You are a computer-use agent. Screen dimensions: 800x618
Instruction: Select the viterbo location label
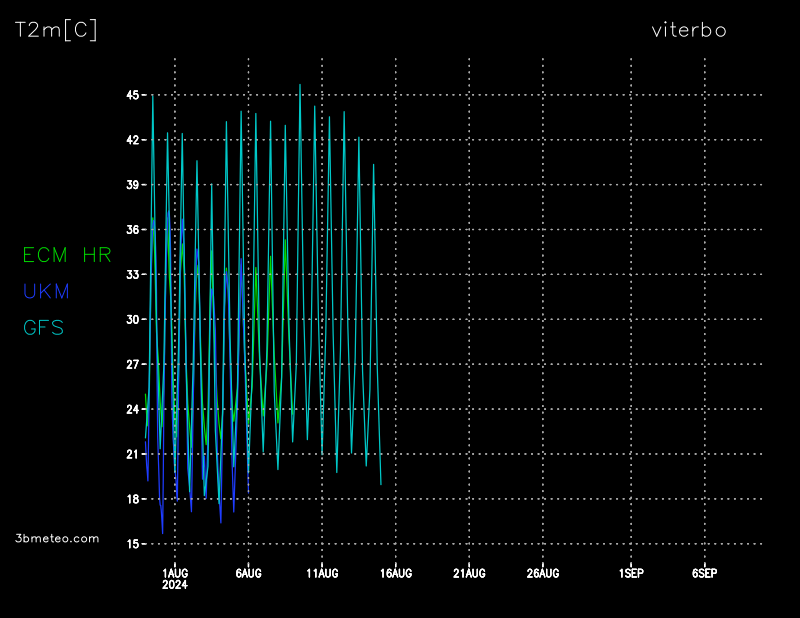click(x=688, y=30)
